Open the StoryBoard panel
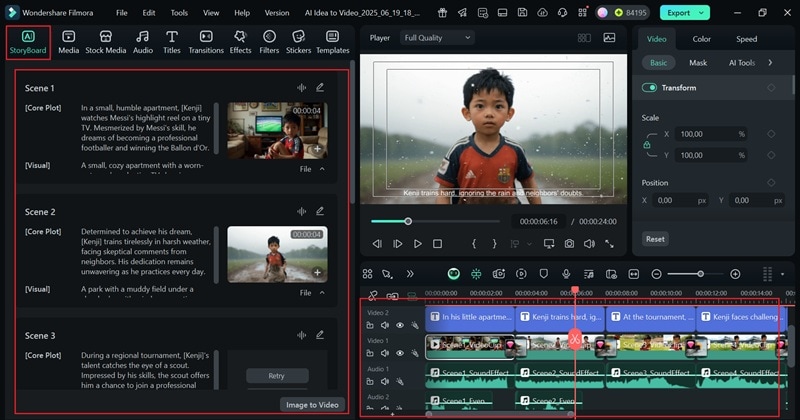The width and height of the screenshot is (800, 420). (x=28, y=42)
